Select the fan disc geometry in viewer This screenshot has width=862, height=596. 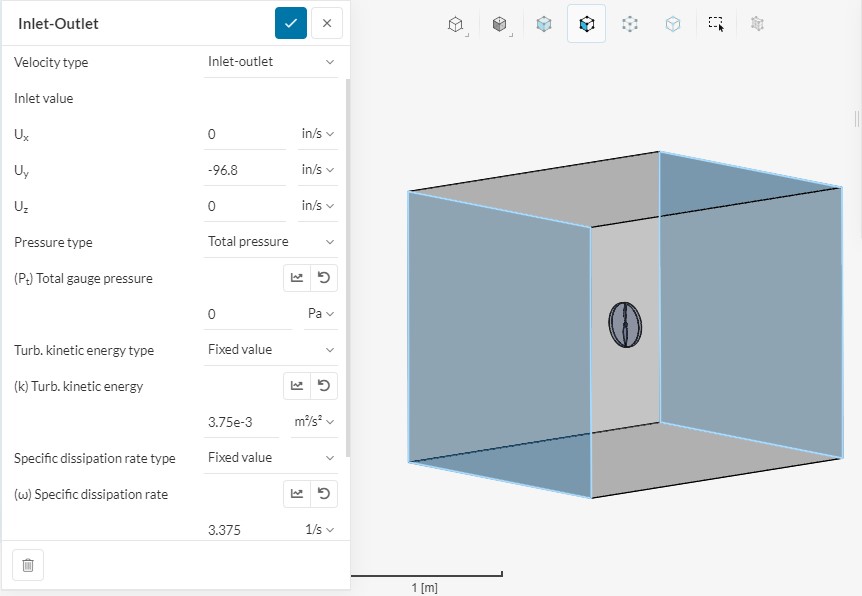pos(625,325)
